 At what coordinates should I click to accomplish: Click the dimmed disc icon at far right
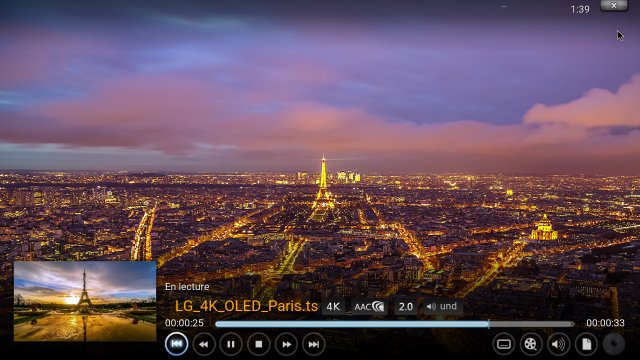tap(613, 344)
